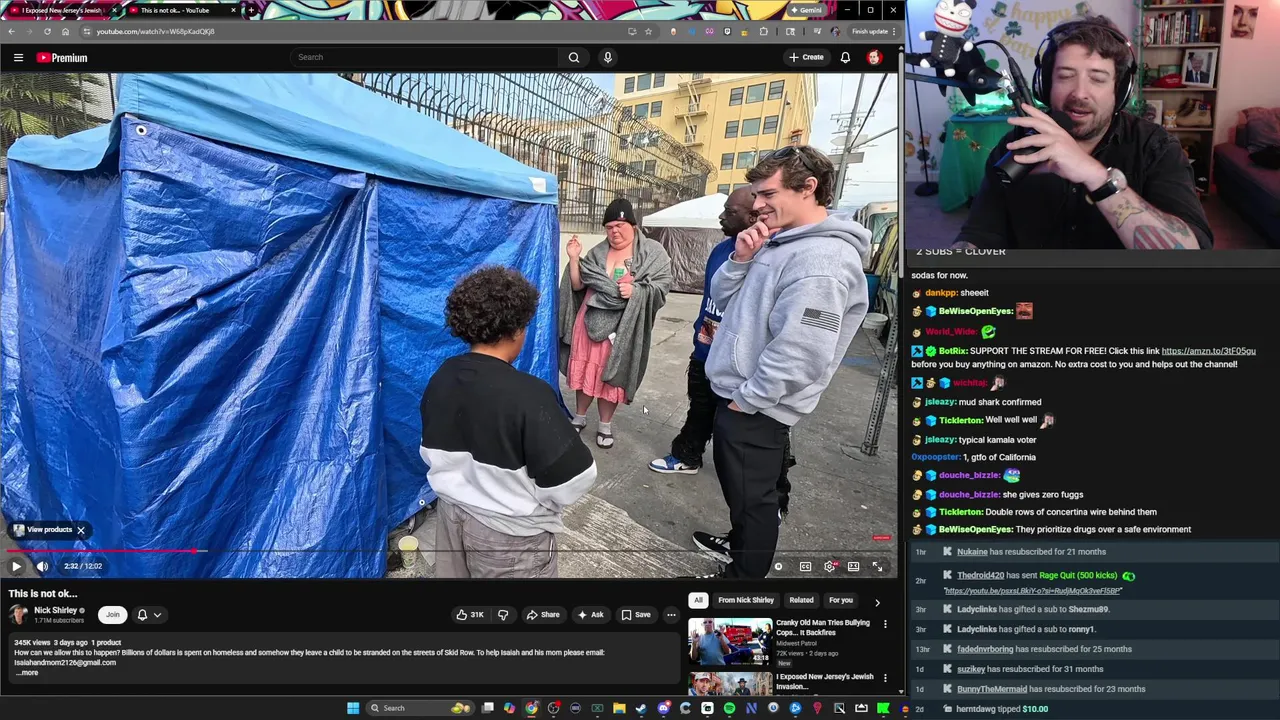Go to YouTube Premium home logo

(62, 58)
